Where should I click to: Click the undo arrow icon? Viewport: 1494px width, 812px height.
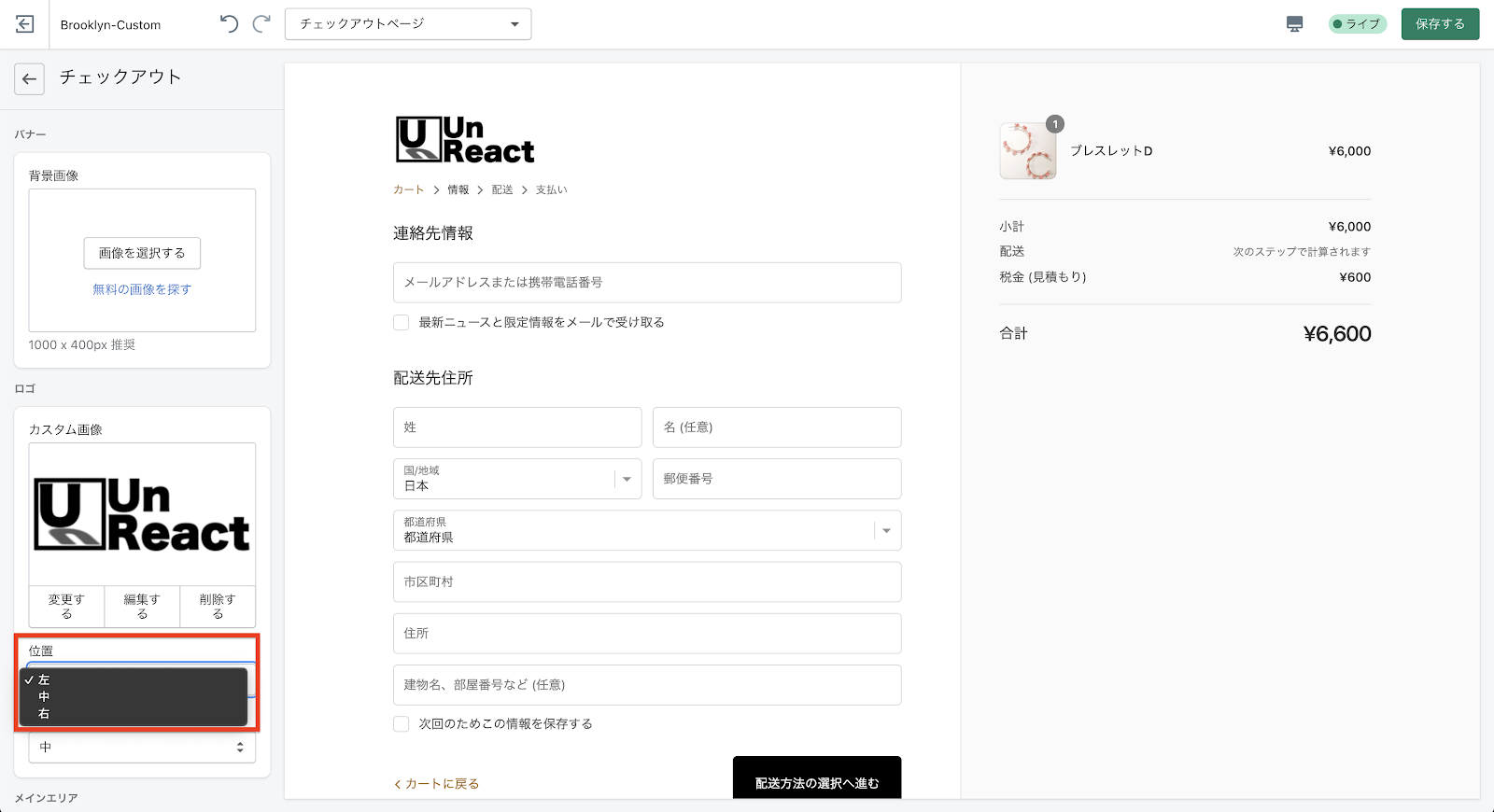[x=229, y=24]
